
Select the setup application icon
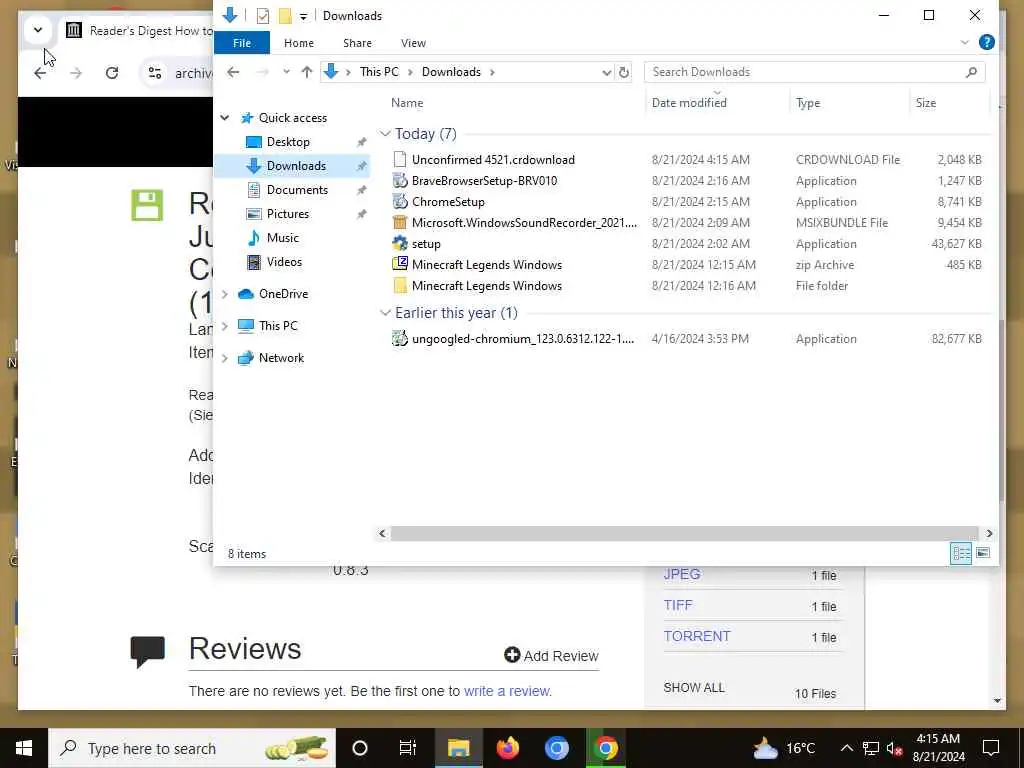point(400,243)
